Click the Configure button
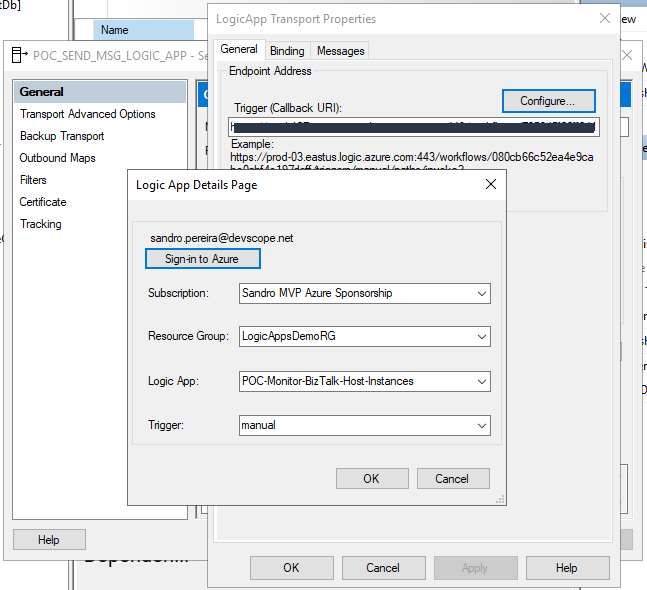The image size is (647, 590). (547, 101)
